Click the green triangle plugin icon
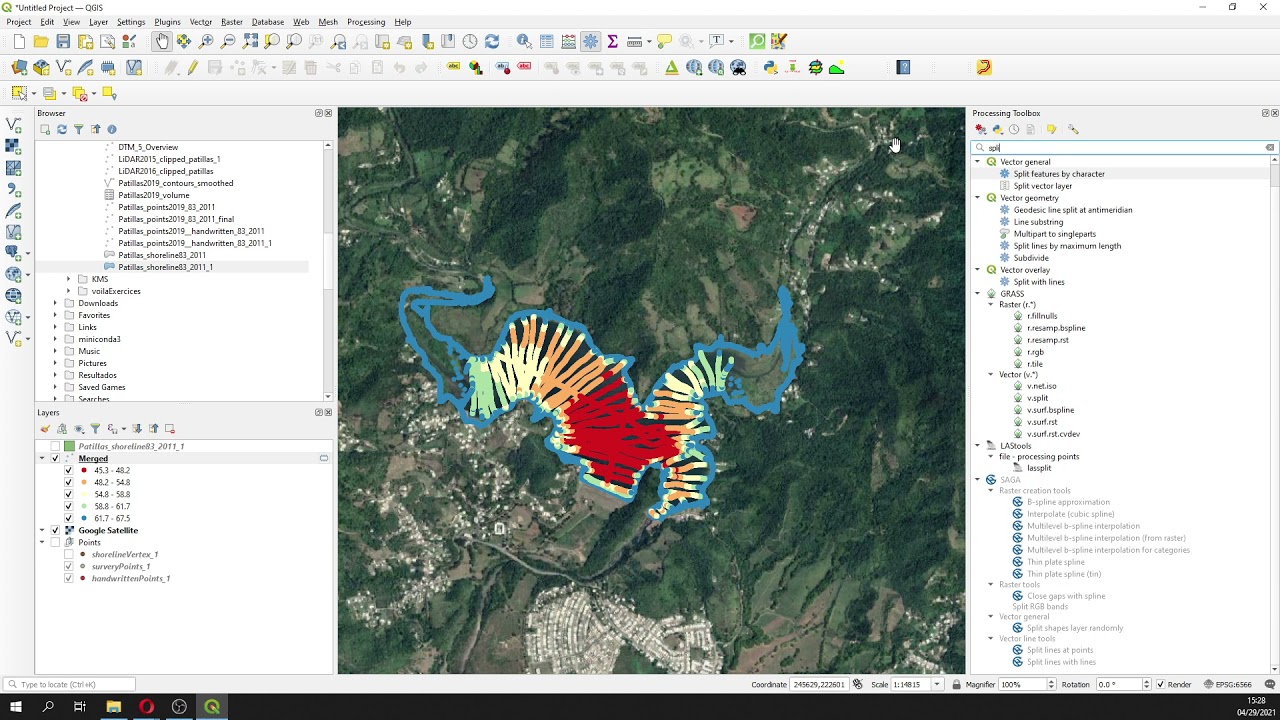Screen dimensions: 1280x720 [x=671, y=67]
